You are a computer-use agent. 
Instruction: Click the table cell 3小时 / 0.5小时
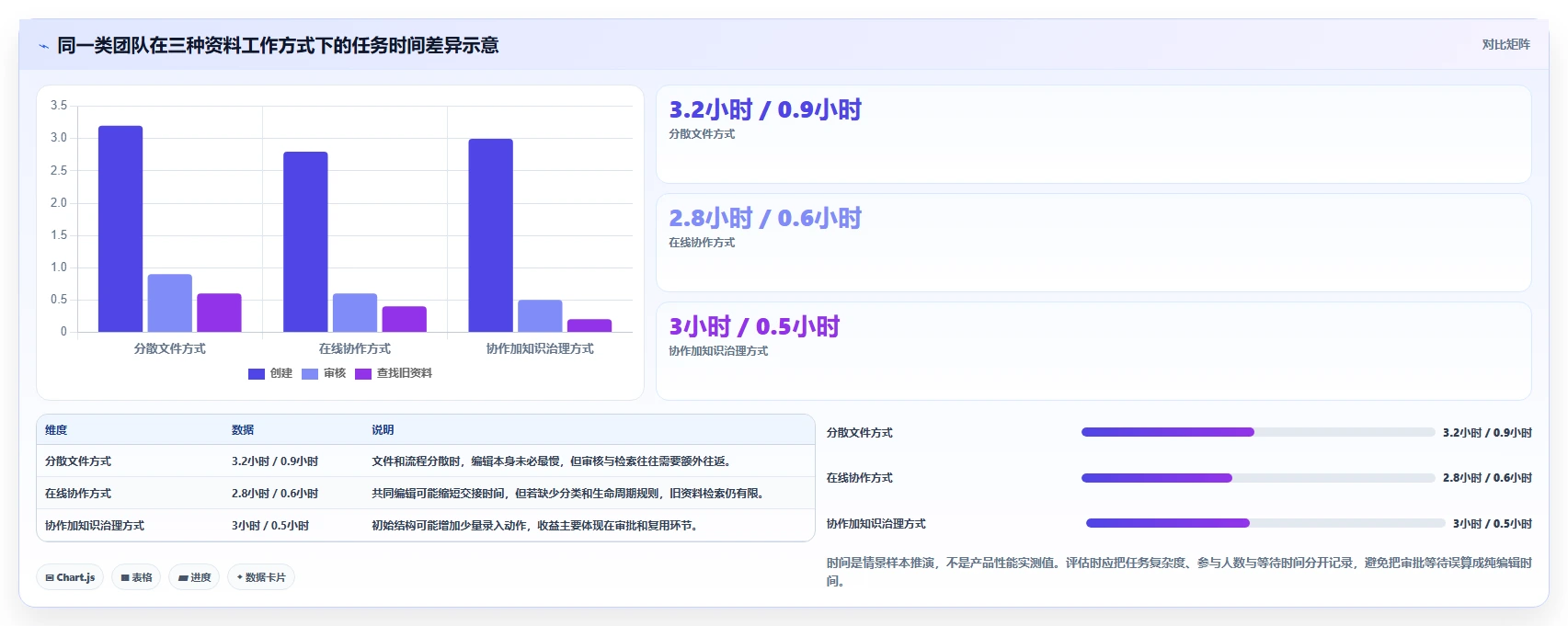[270, 526]
